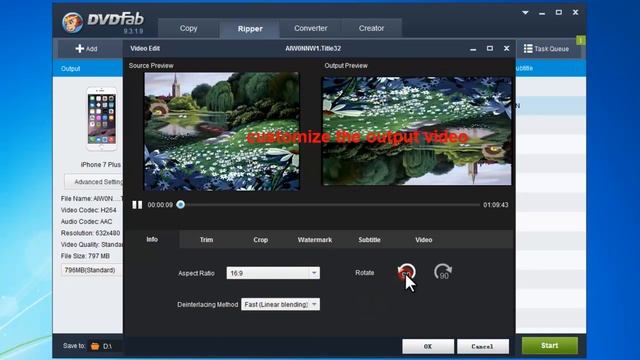
Task: Pause the preview playback
Action: [137, 205]
